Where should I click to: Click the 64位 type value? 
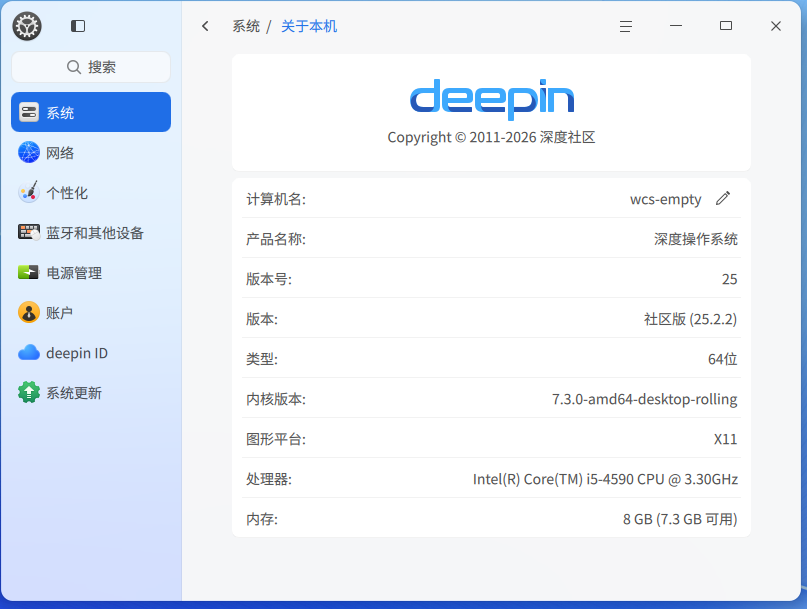[x=723, y=359]
